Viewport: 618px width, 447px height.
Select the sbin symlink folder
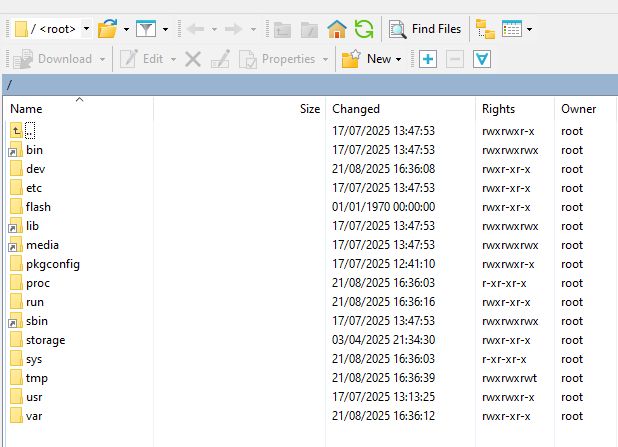[37, 321]
